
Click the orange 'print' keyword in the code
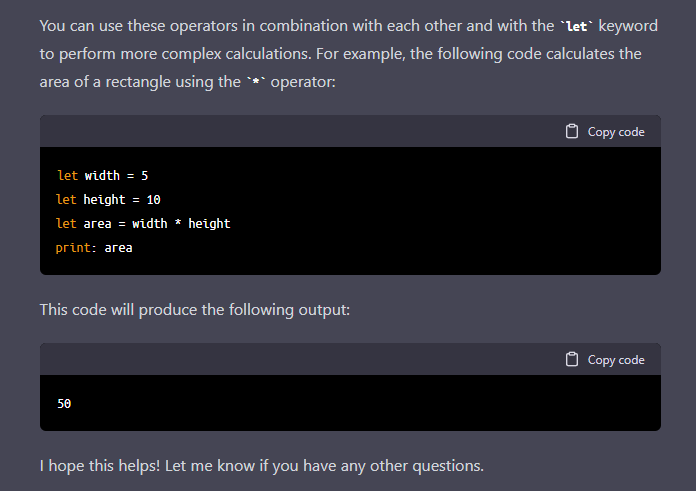pyautogui.click(x=73, y=248)
